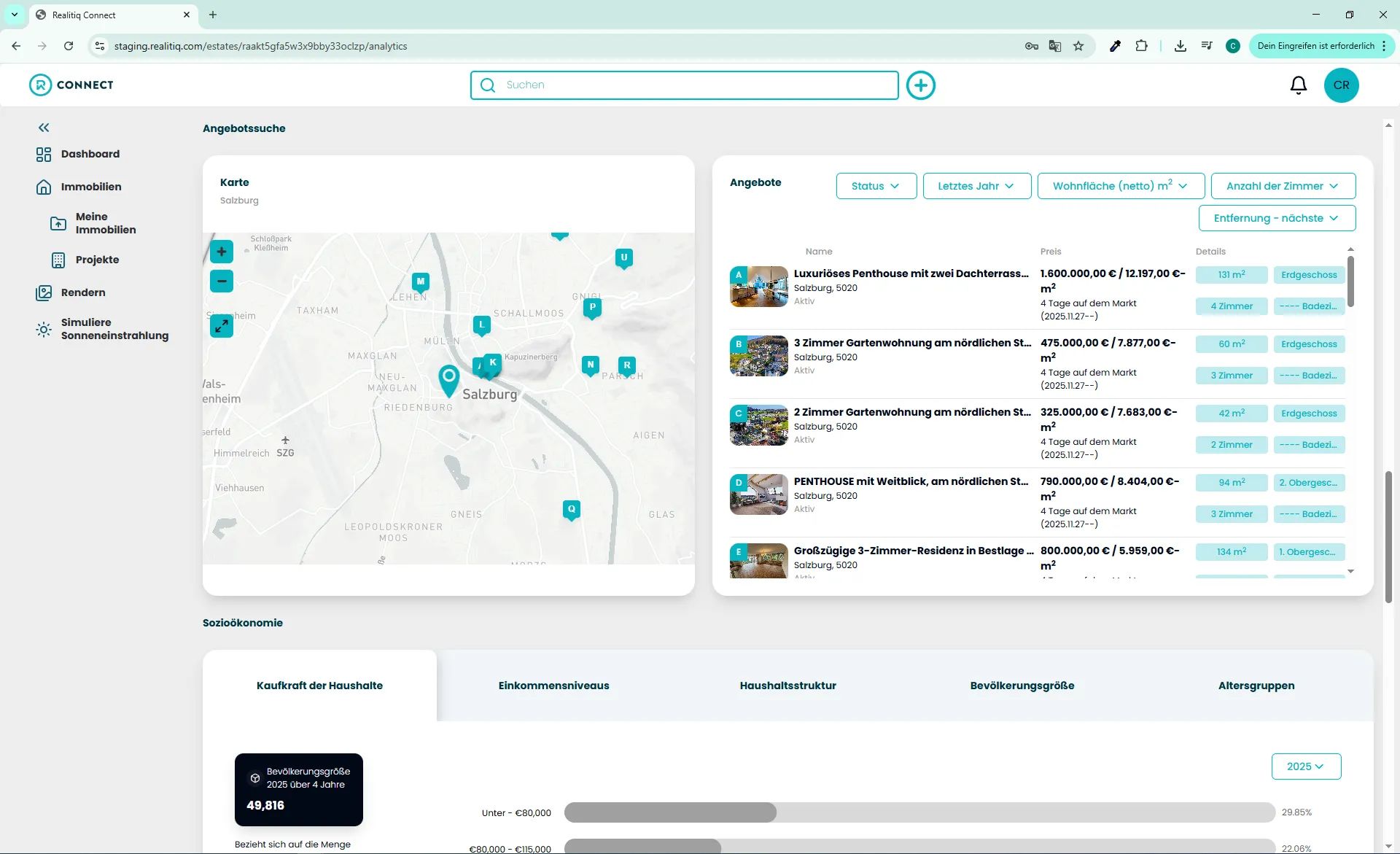Click the Bevölkerungsgröße 49,816 info card
Image resolution: width=1400 pixels, height=854 pixels.
click(299, 790)
